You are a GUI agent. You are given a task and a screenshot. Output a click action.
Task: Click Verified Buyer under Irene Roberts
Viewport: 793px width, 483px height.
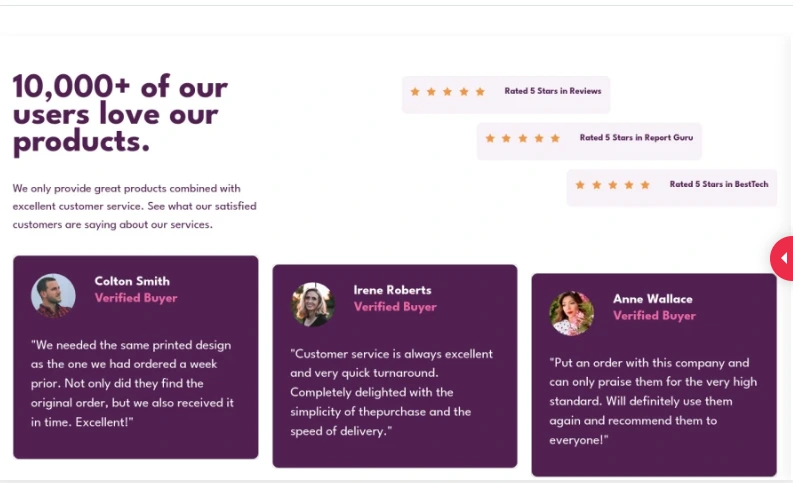(x=395, y=307)
